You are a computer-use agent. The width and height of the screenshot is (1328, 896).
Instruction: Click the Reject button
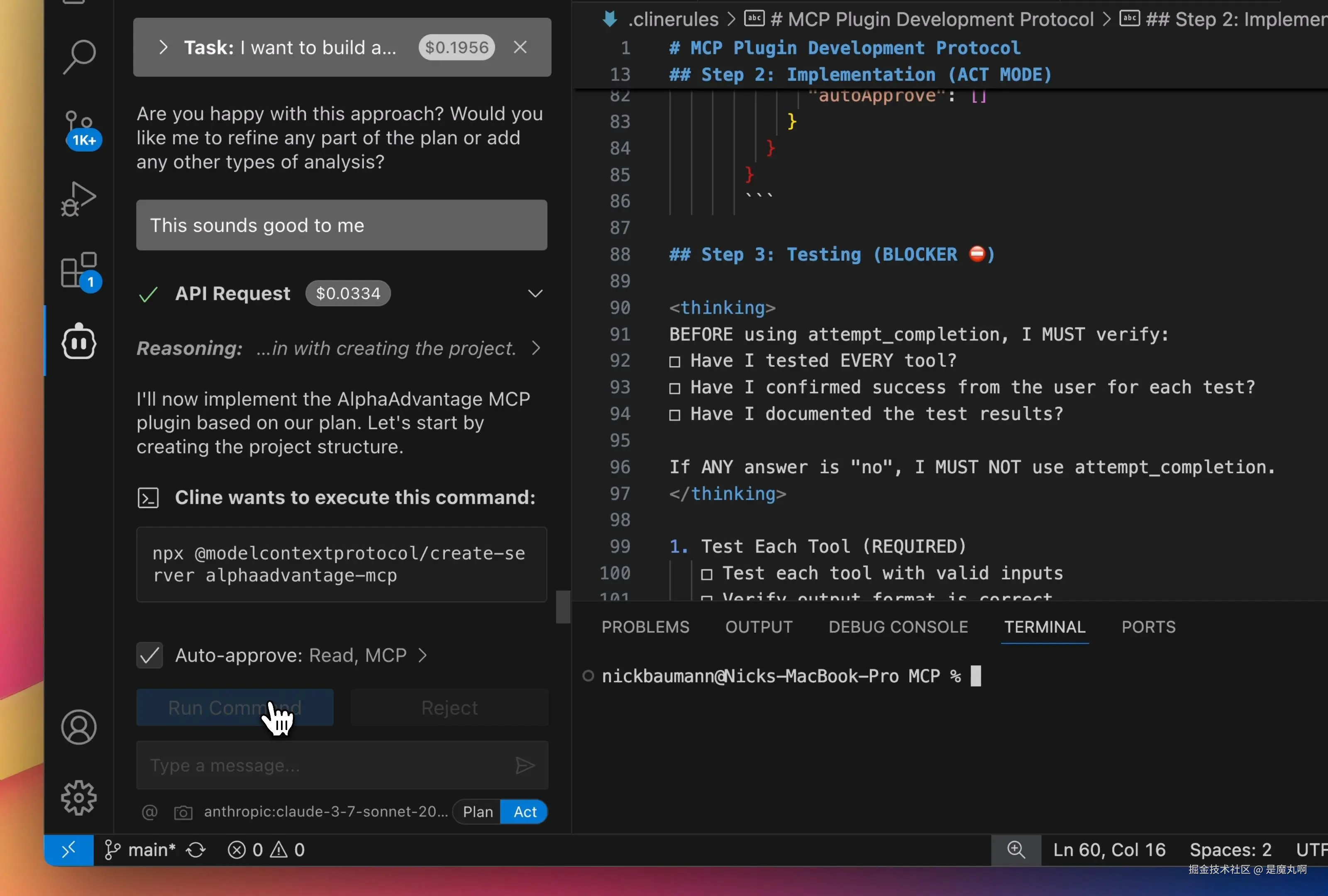point(449,708)
